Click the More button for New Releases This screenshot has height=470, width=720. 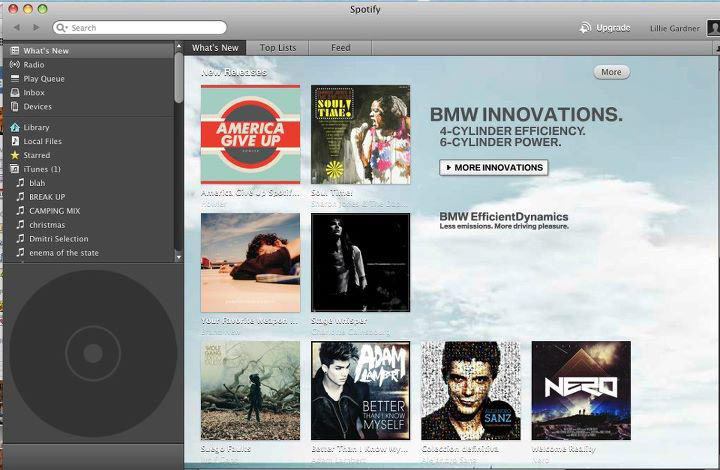click(611, 72)
